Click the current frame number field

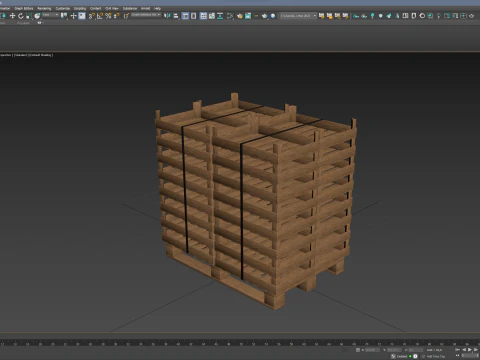click(x=470, y=356)
